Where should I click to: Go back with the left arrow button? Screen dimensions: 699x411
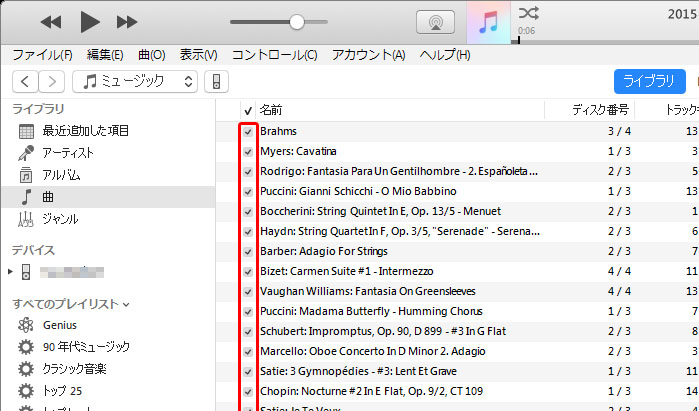tap(25, 81)
